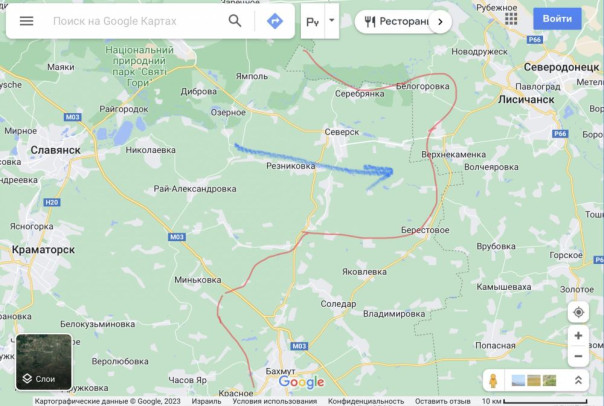604x406 pixels.
Task: Open directions with the blue arrow icon
Action: [x=275, y=21]
